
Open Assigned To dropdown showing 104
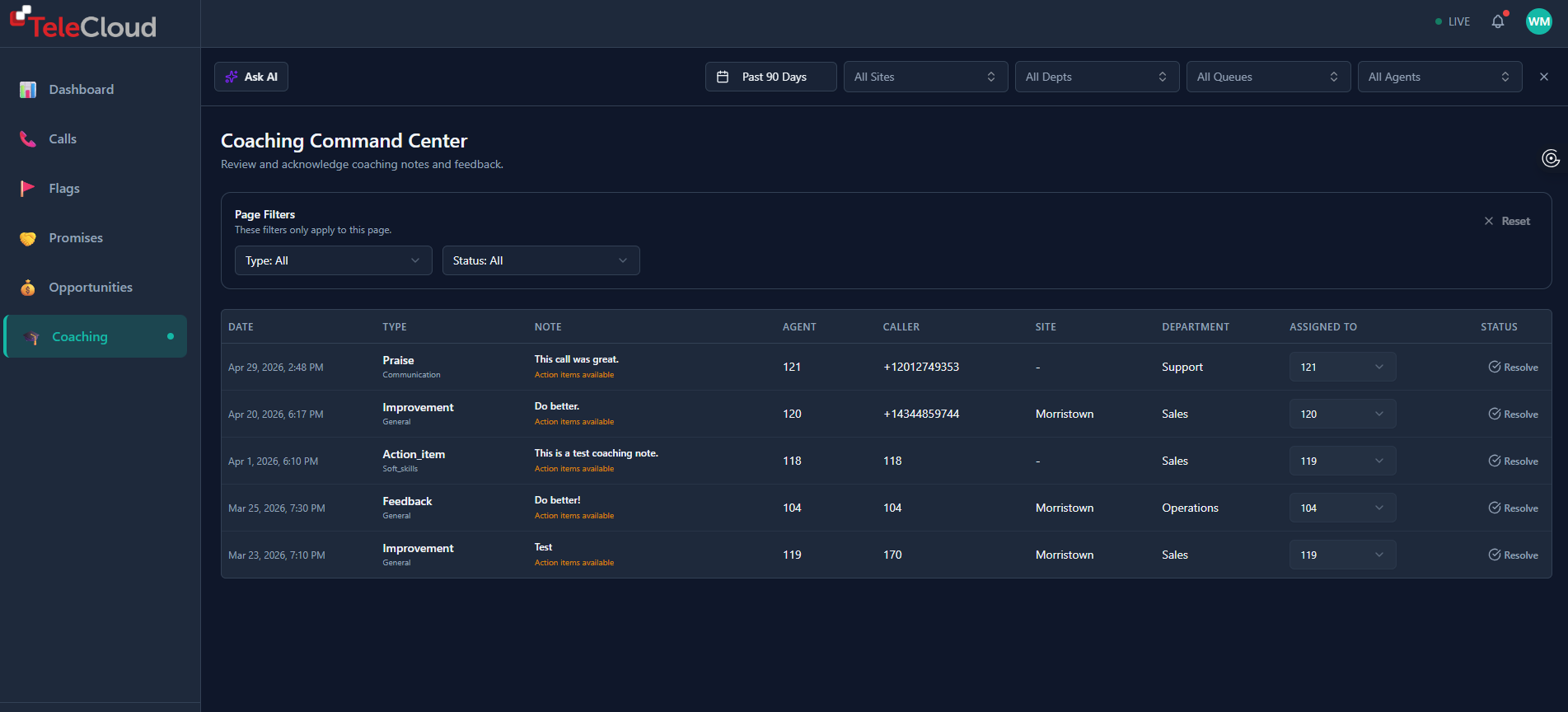[1342, 508]
